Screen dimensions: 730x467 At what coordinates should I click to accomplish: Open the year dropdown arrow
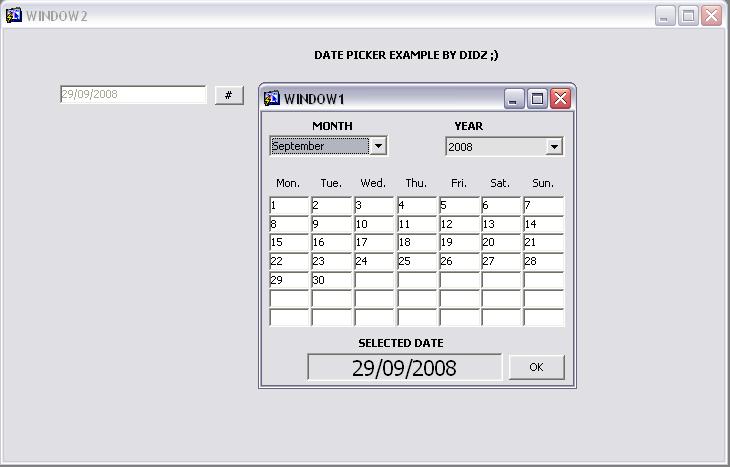554,147
